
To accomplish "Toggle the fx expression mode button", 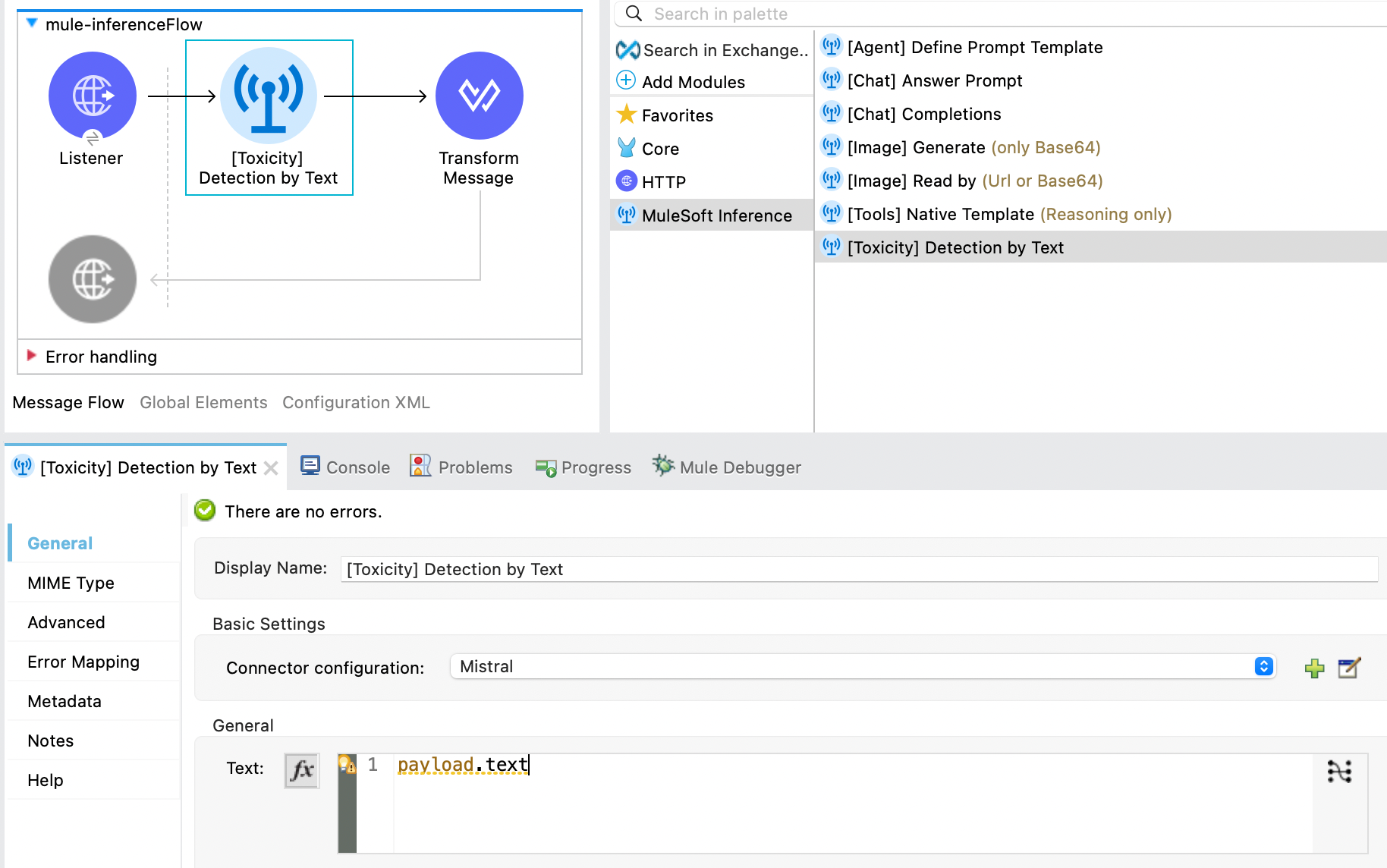I will pos(302,771).
